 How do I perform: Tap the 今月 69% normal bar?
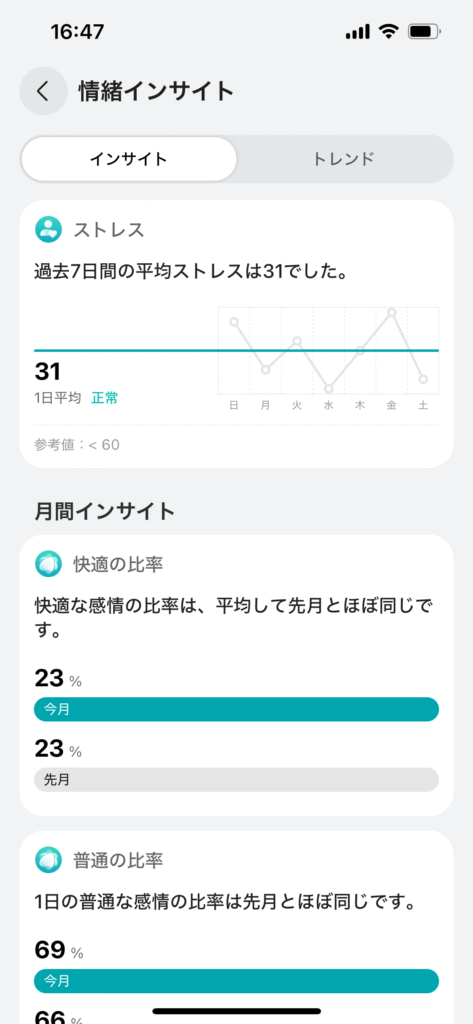coord(236,981)
